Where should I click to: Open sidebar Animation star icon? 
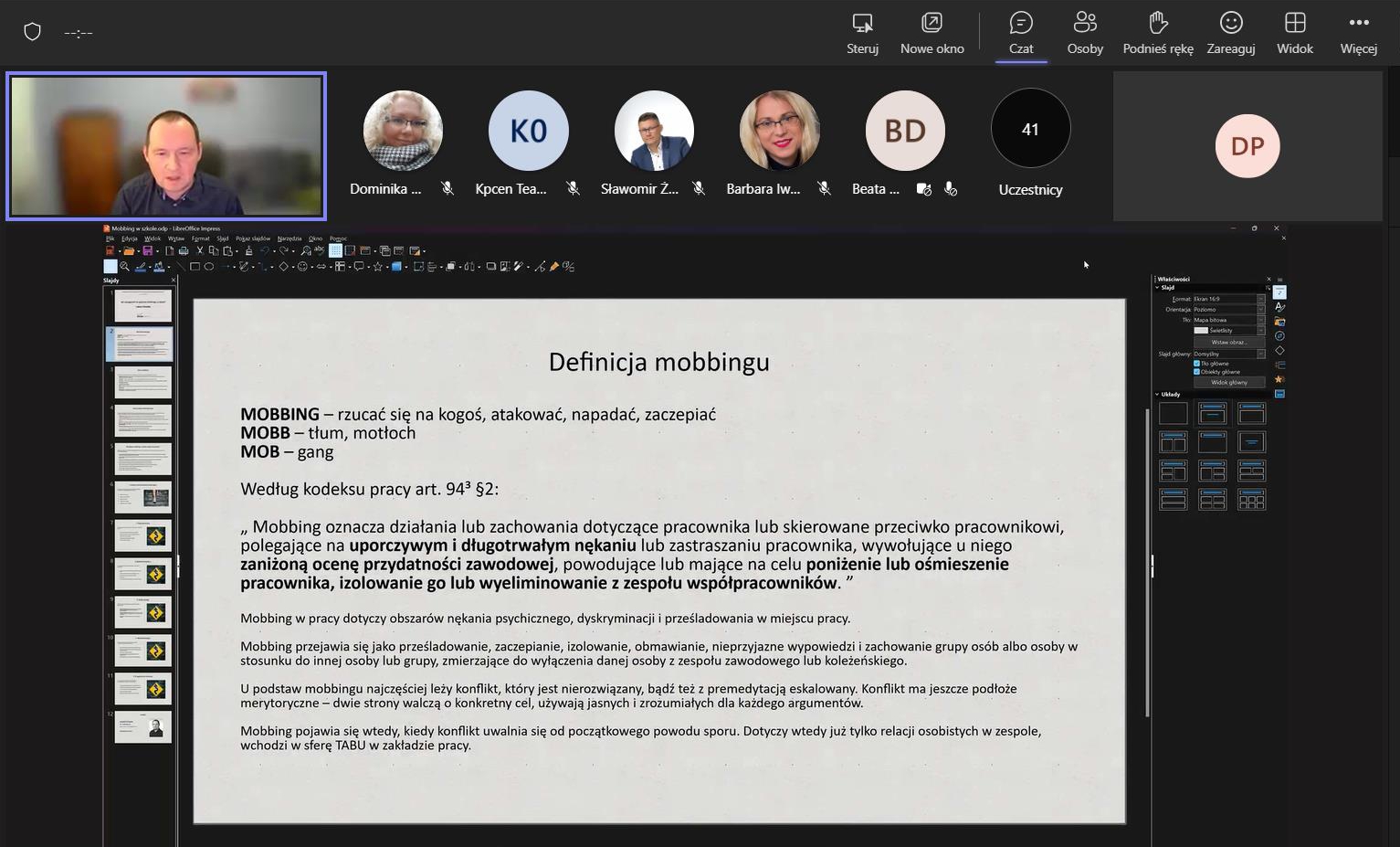pyautogui.click(x=1279, y=379)
